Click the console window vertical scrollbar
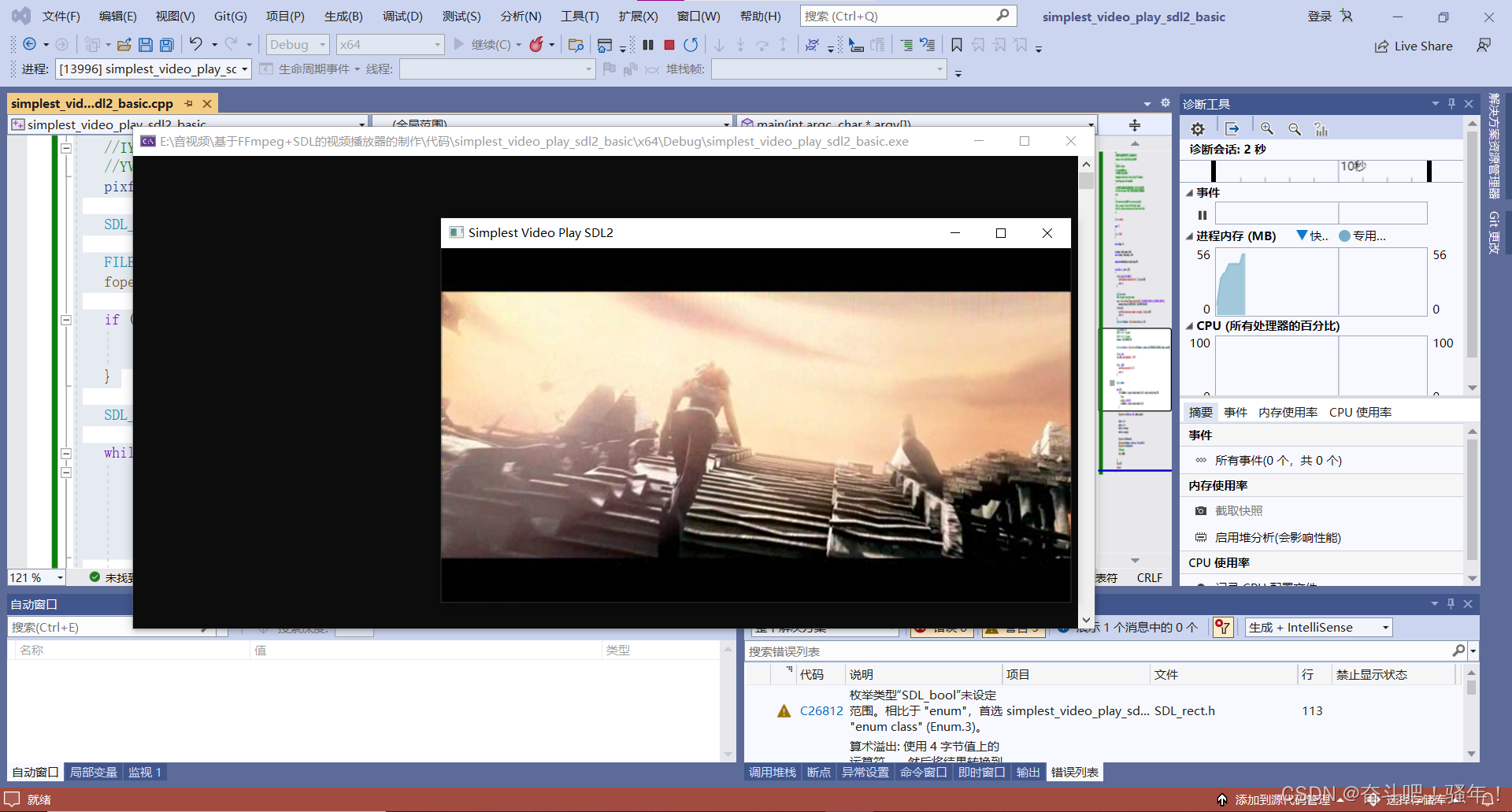This screenshot has height=812, width=1512. coord(1086,392)
